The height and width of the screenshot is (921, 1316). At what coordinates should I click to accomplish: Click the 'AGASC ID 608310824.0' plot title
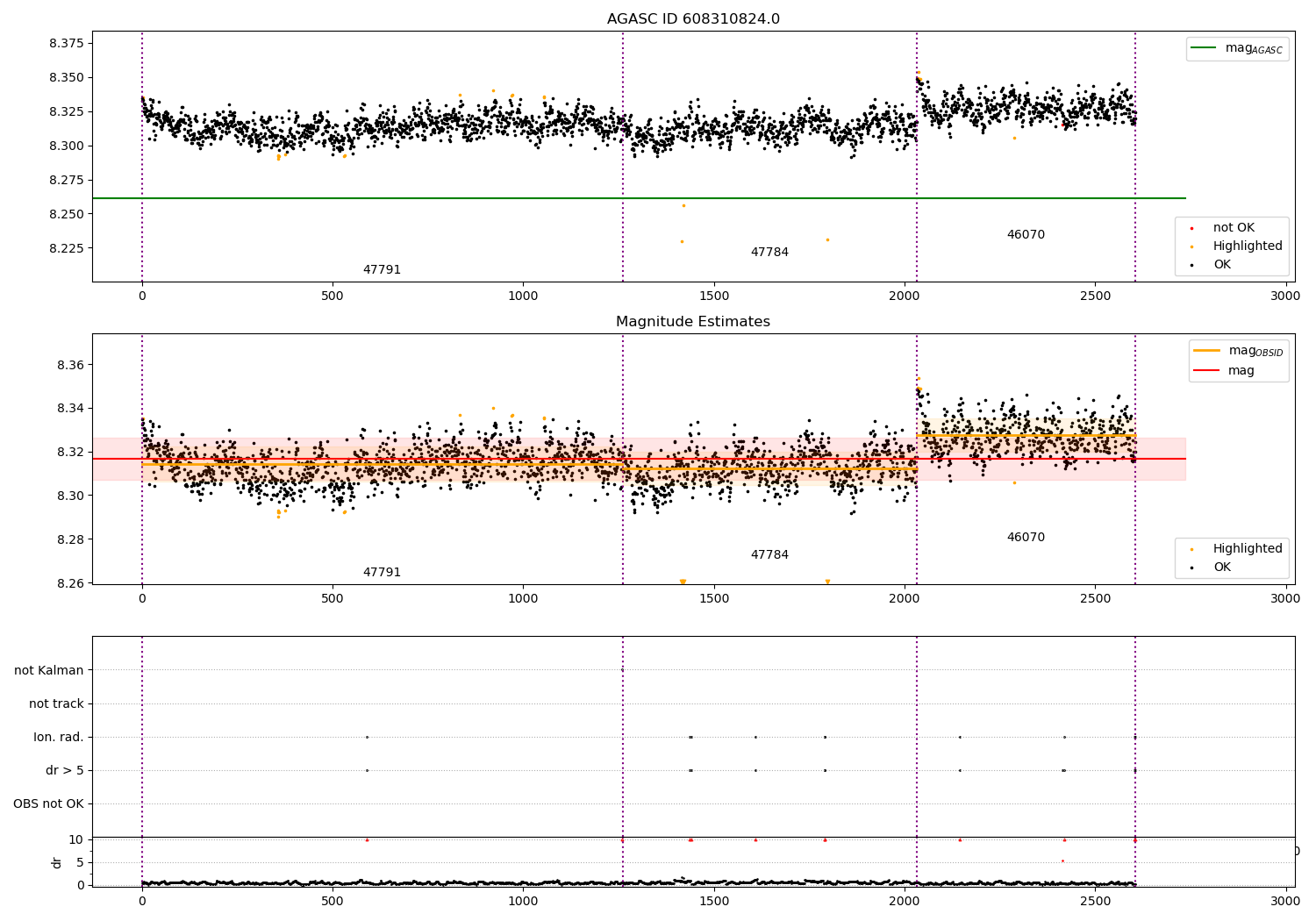click(x=693, y=19)
